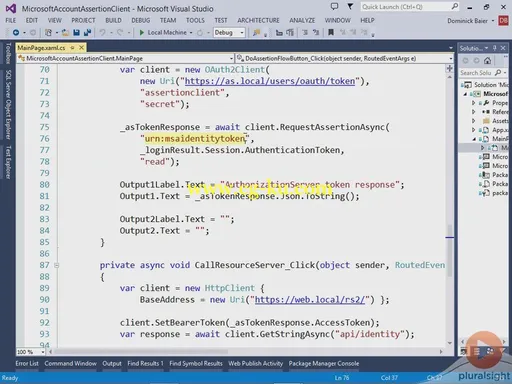Close the Solution Explorer panel
Screen dimensions: 512x384
503,48
